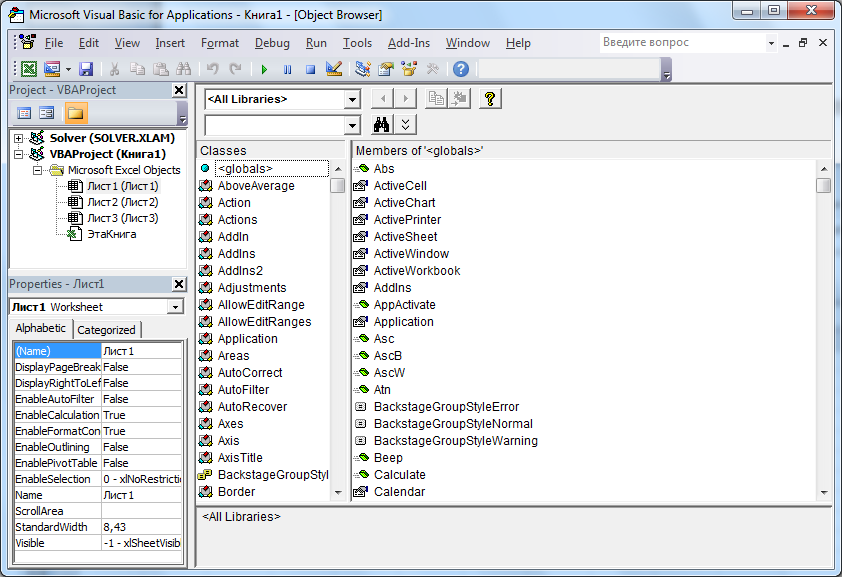Viewport: 842px width, 577px height.
Task: Open Insert UserForm dropdown arrow
Action: coord(68,69)
